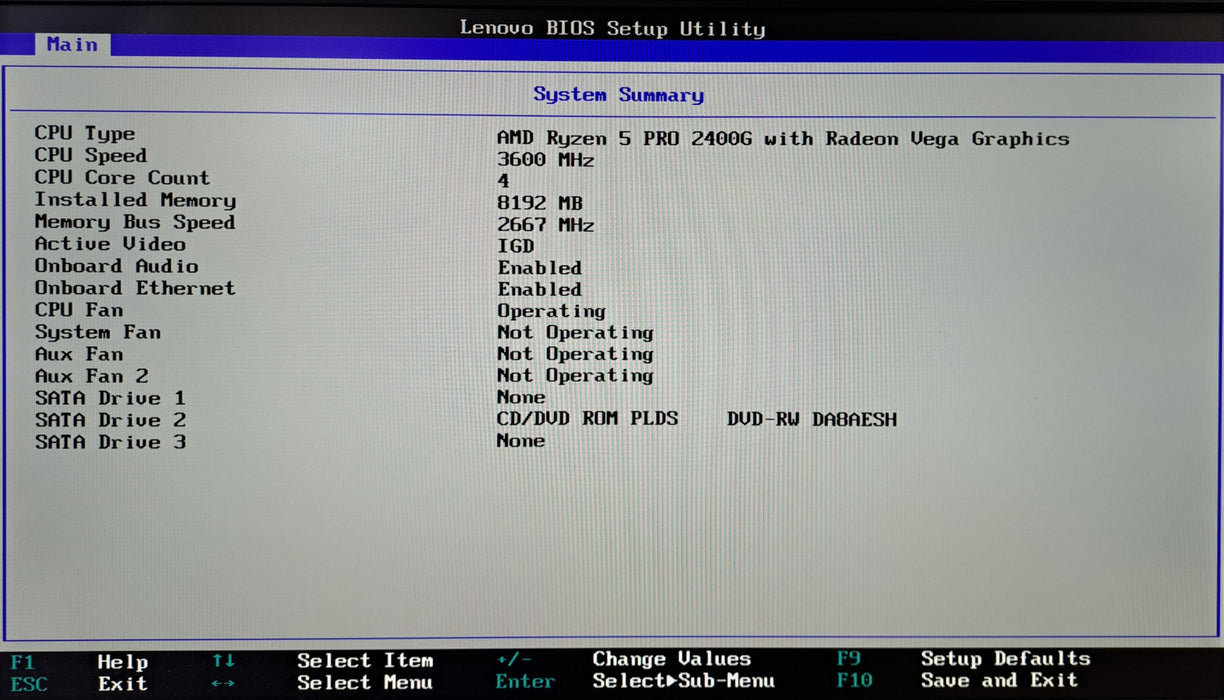The image size is (1224, 700).
Task: Click the DVD-RW DA8AESH model text
Action: [x=812, y=420]
